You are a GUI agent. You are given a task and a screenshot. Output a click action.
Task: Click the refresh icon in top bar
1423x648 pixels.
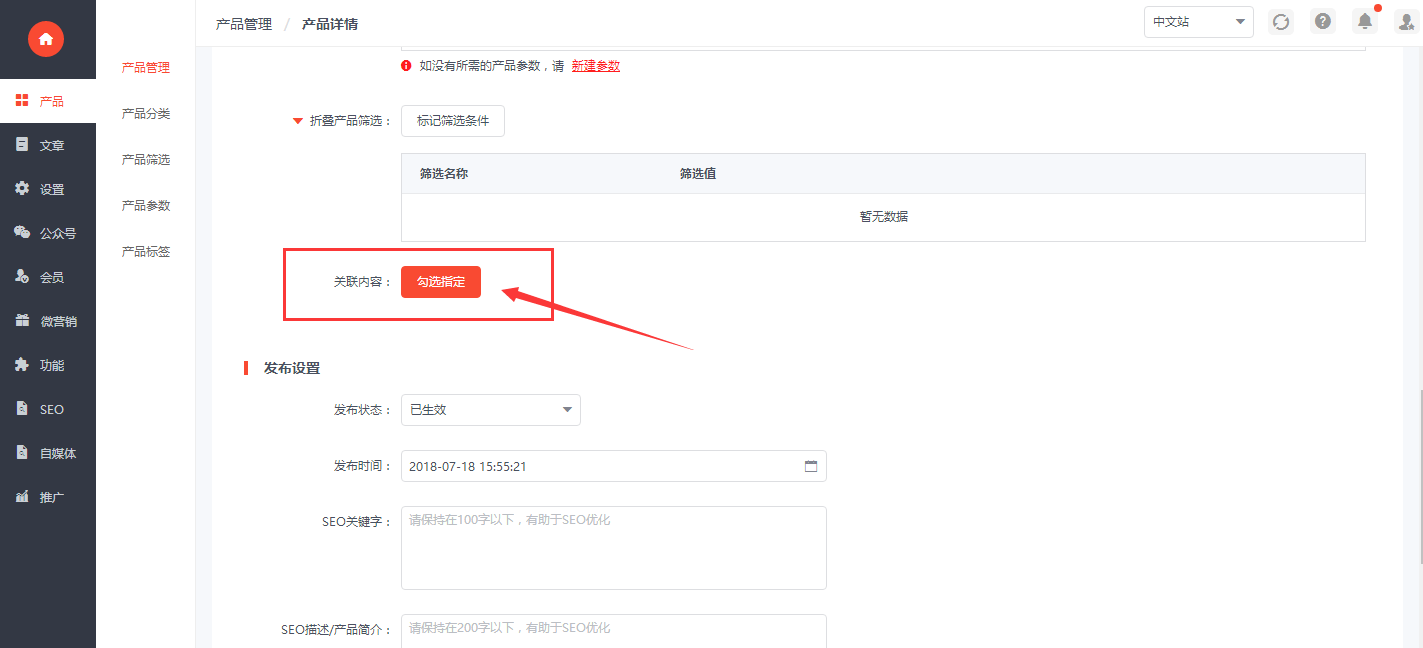point(1280,22)
